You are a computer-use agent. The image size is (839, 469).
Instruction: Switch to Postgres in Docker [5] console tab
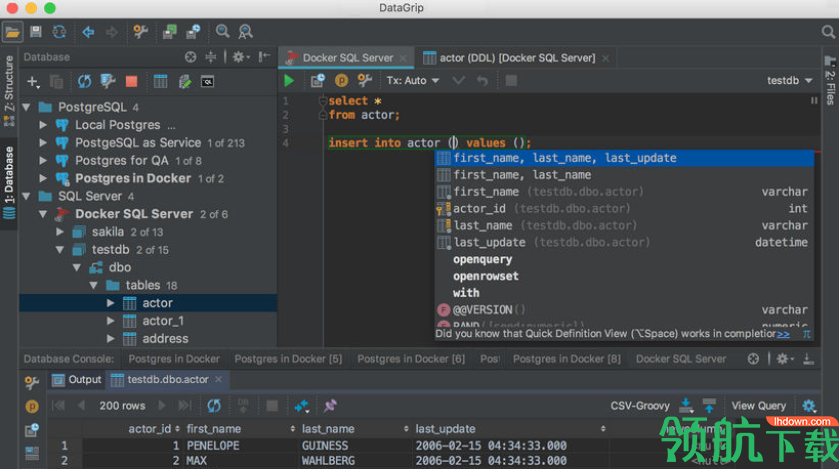pos(288,359)
